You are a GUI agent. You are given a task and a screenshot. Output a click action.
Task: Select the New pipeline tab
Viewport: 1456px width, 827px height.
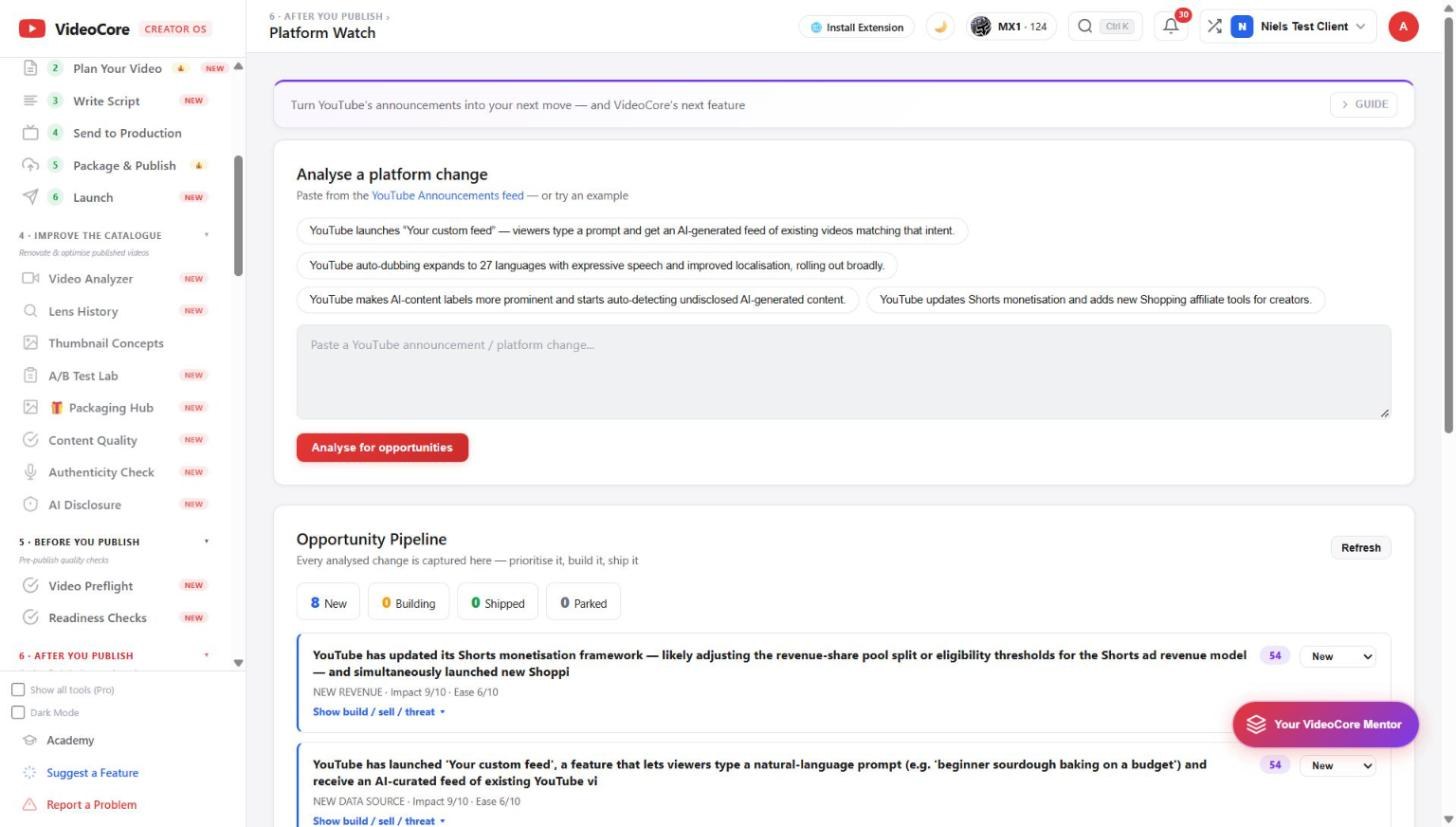pos(329,603)
